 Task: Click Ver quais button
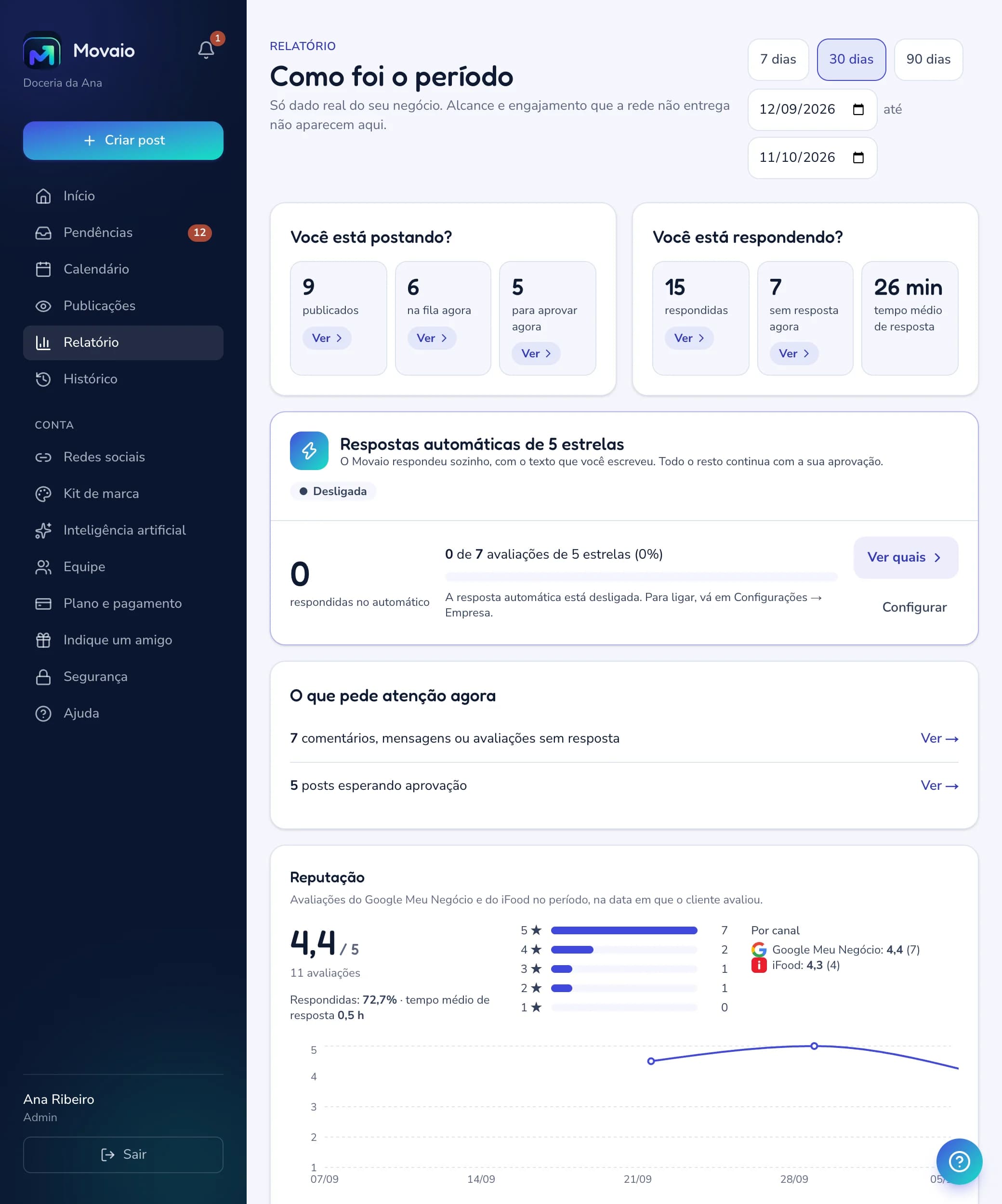[906, 558]
